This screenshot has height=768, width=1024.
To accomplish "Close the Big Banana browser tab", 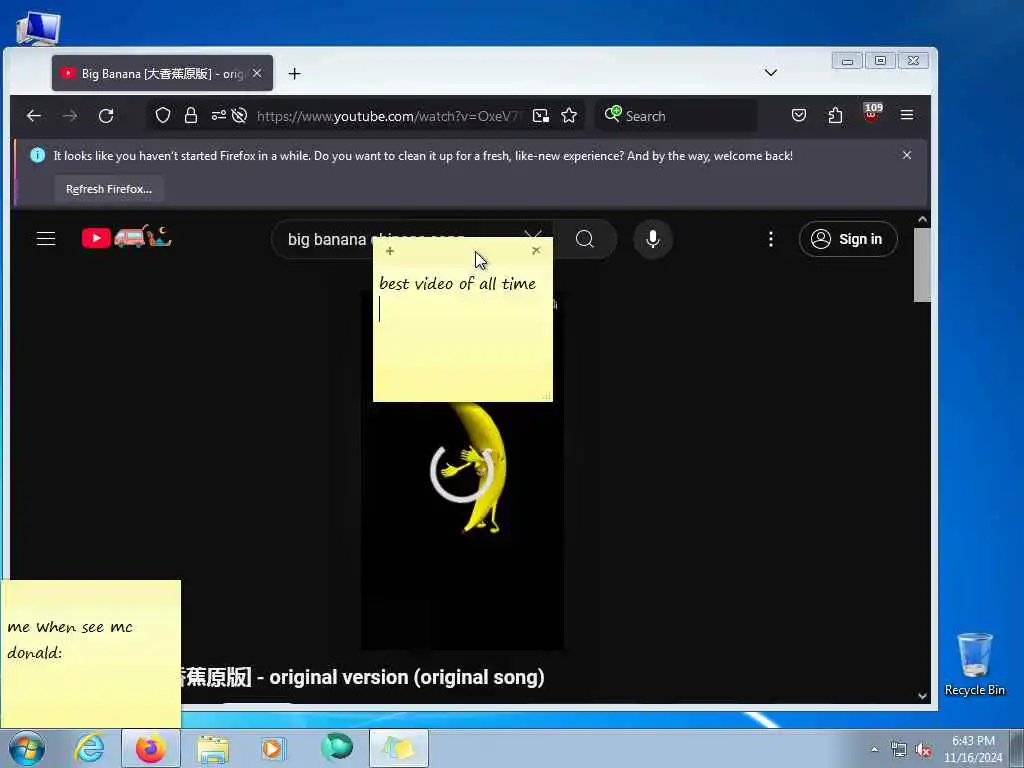I will [257, 73].
